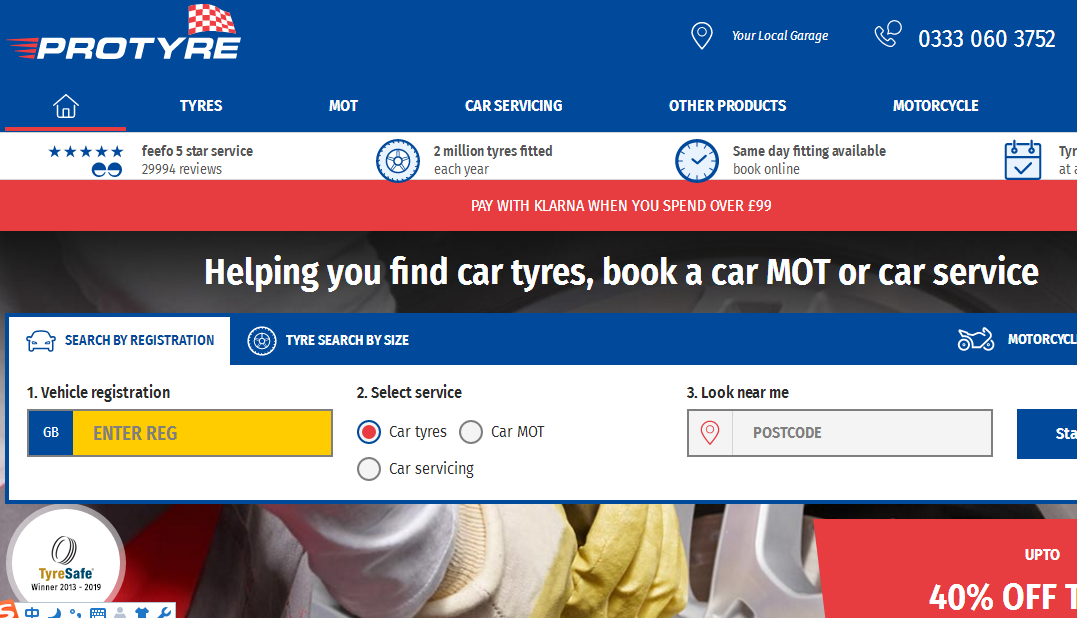Select the Car MOT radio option
1077x618 pixels.
(x=471, y=432)
